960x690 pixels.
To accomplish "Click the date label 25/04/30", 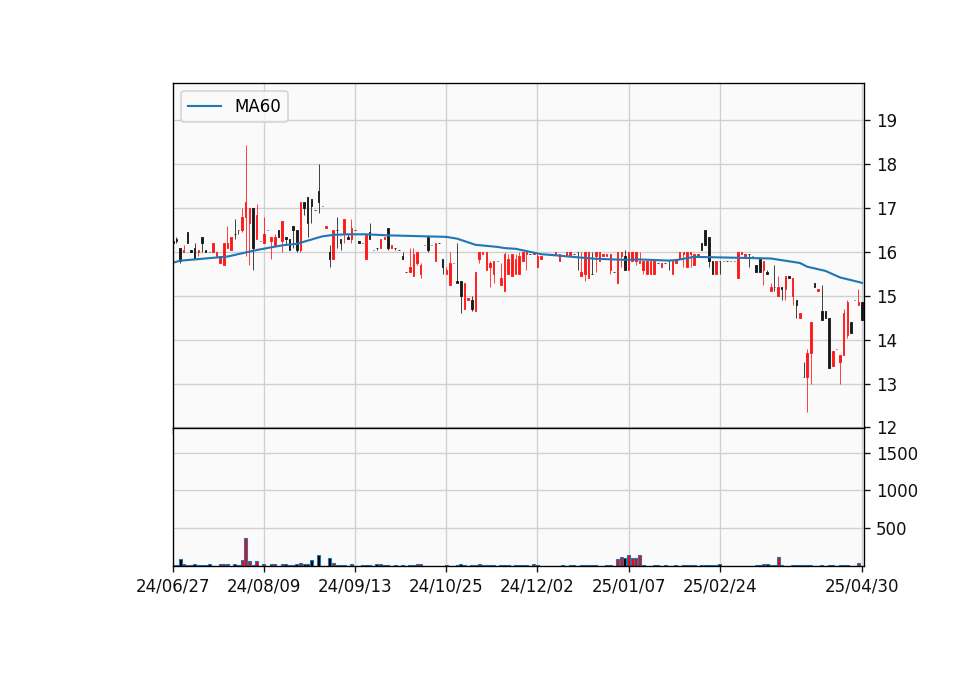I will tap(862, 586).
